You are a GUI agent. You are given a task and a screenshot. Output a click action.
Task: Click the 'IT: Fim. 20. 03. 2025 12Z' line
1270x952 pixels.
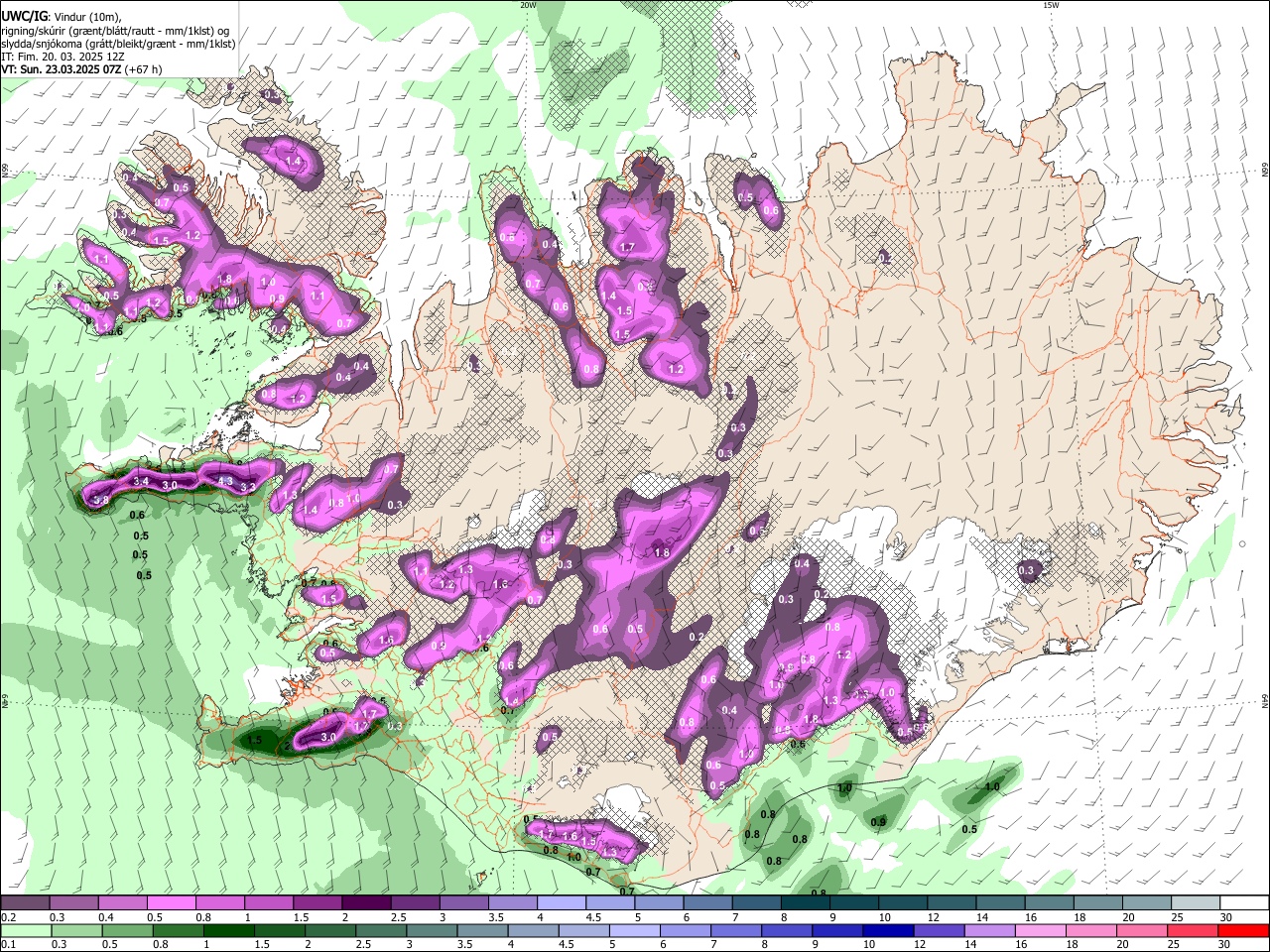pos(63,57)
